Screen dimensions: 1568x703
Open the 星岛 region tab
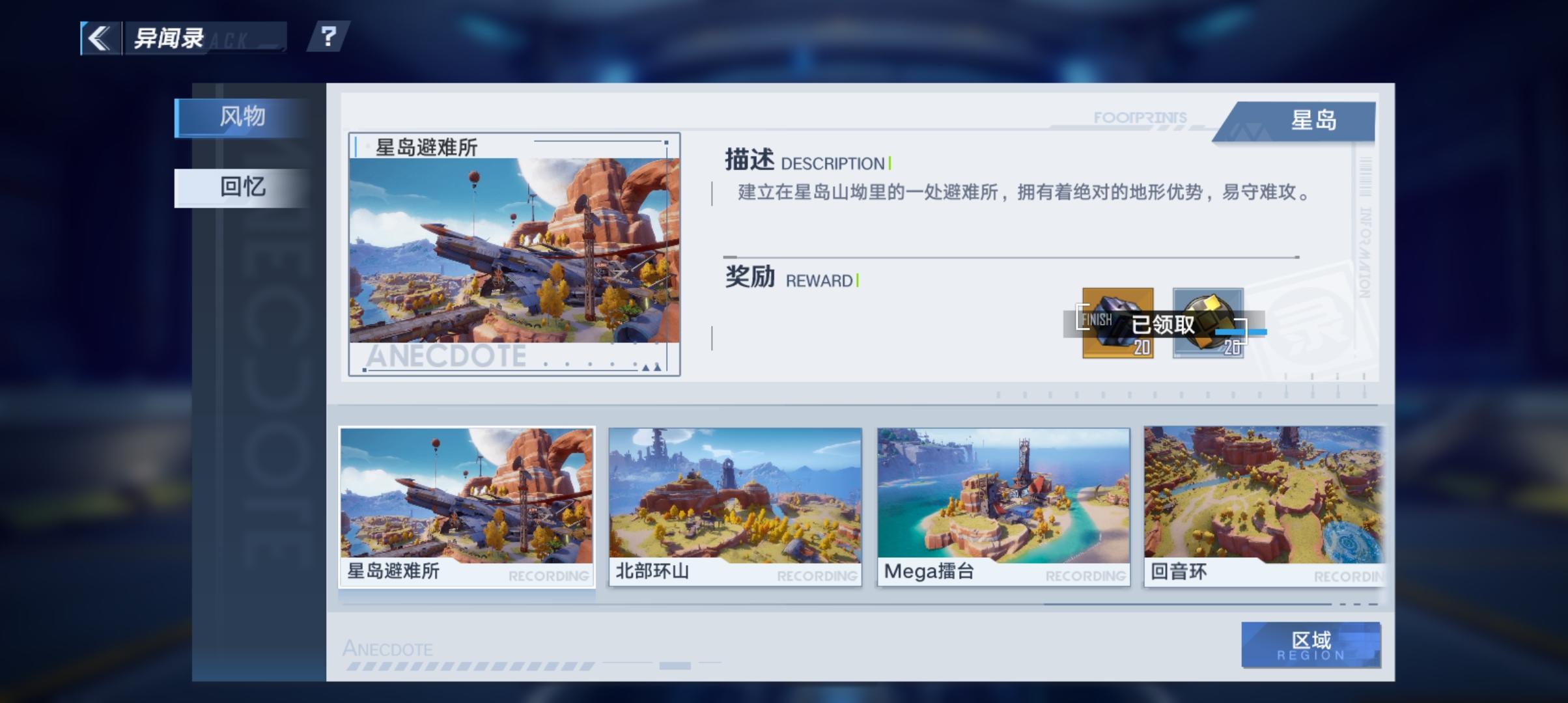pyautogui.click(x=1312, y=121)
